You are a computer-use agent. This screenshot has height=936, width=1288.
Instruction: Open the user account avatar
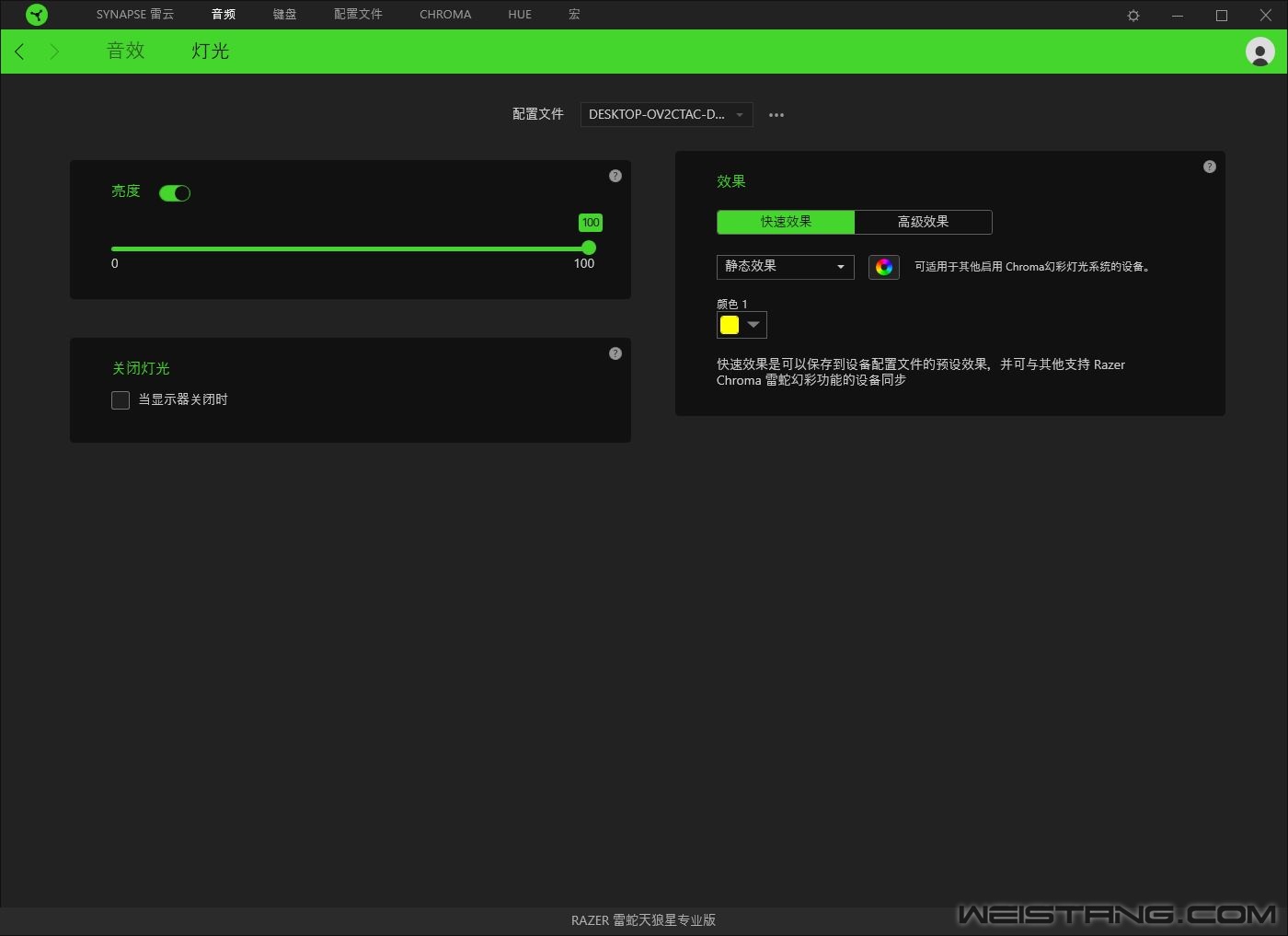tap(1260, 52)
